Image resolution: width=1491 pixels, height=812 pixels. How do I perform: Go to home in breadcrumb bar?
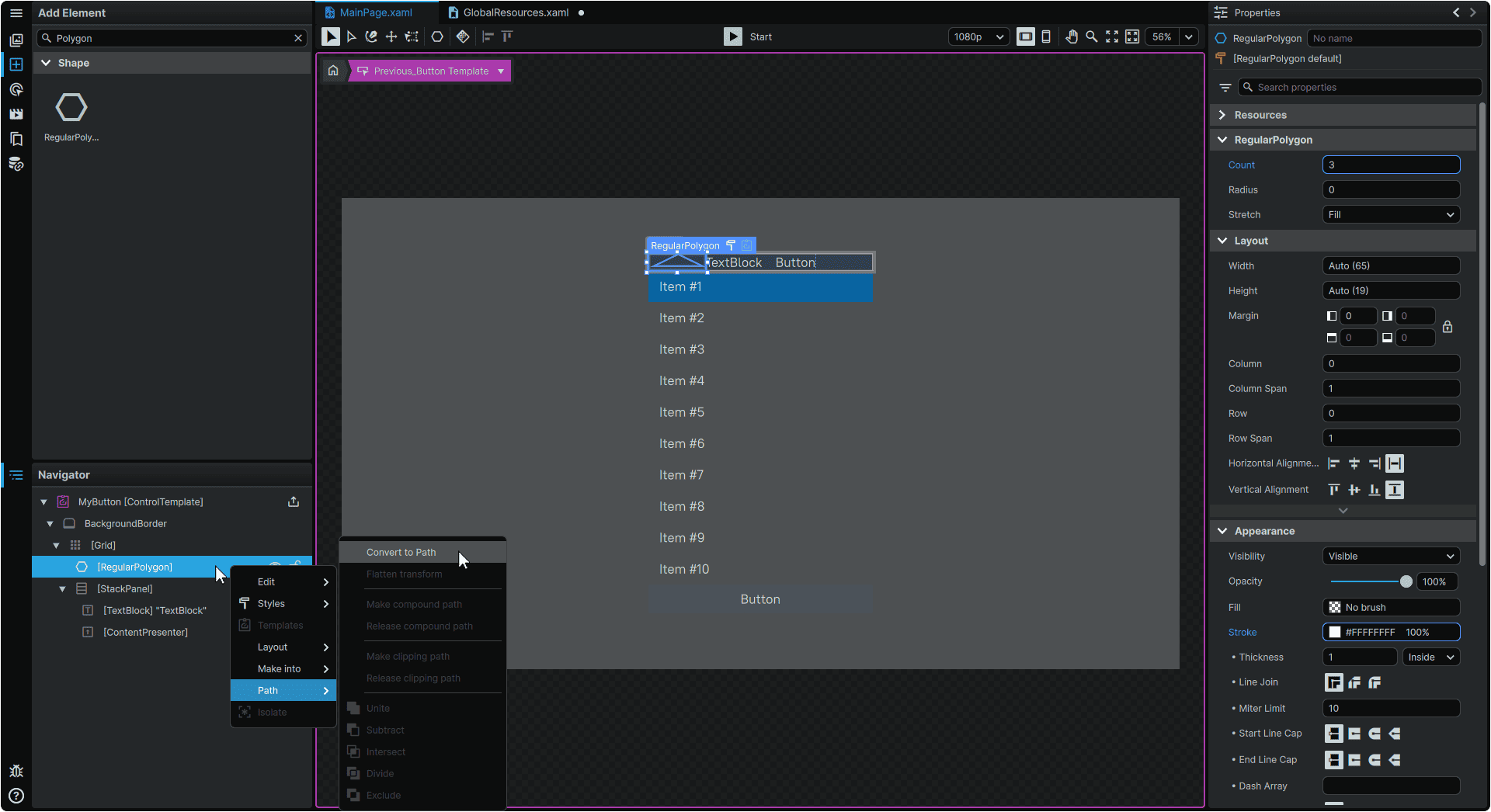(333, 71)
